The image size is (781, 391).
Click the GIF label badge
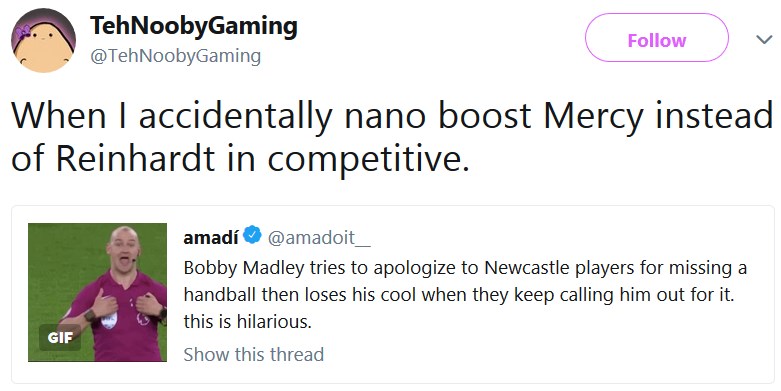pos(60,338)
